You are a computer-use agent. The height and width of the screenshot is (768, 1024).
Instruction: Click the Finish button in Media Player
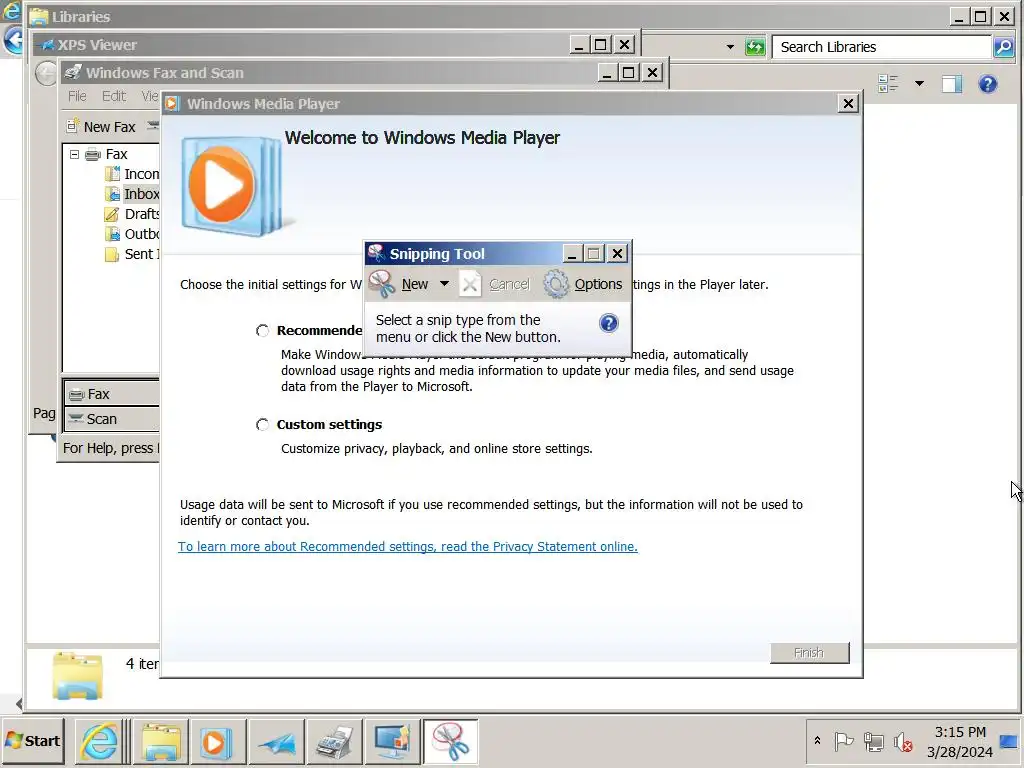coord(809,652)
